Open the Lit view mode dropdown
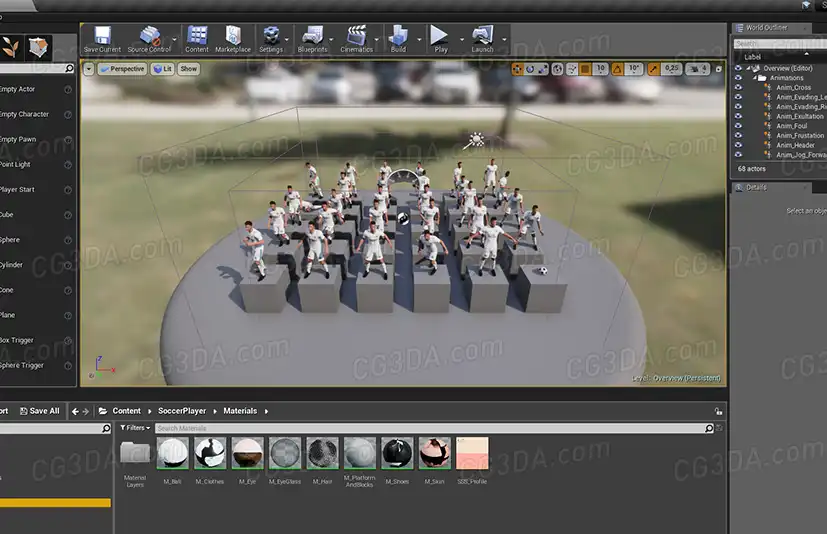Viewport: 827px width, 534px height. tap(162, 69)
